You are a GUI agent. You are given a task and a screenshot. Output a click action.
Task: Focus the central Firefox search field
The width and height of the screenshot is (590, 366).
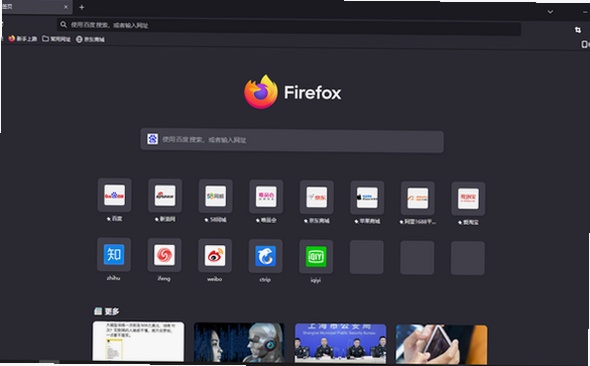click(292, 141)
